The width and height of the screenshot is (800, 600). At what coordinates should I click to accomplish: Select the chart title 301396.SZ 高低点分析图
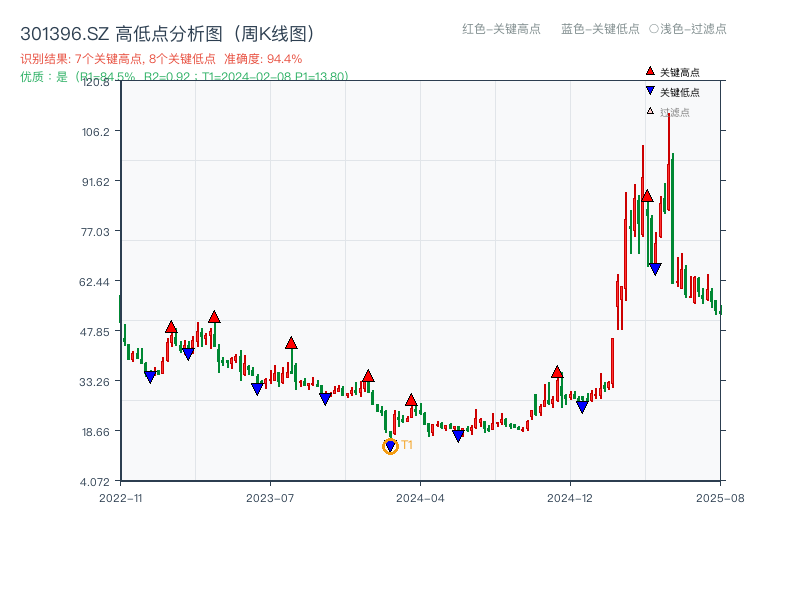pos(168,31)
